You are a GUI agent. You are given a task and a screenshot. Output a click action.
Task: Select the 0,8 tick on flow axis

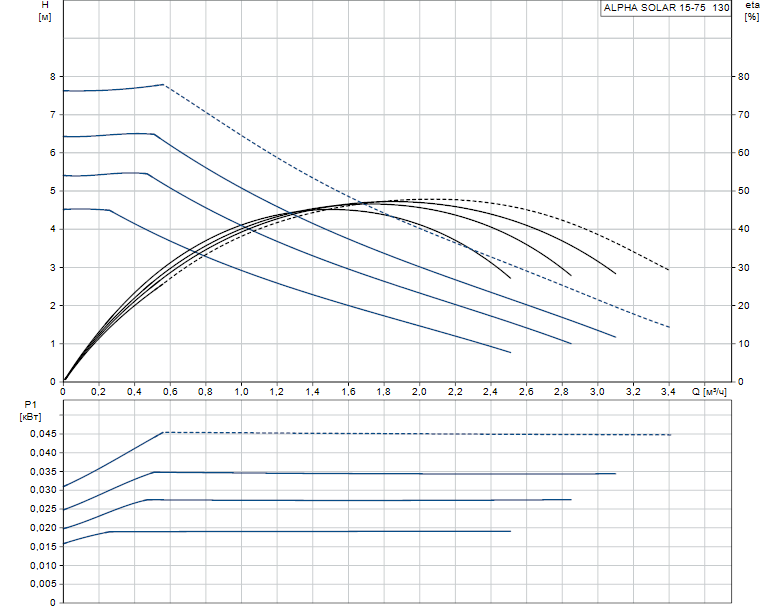pos(205,392)
